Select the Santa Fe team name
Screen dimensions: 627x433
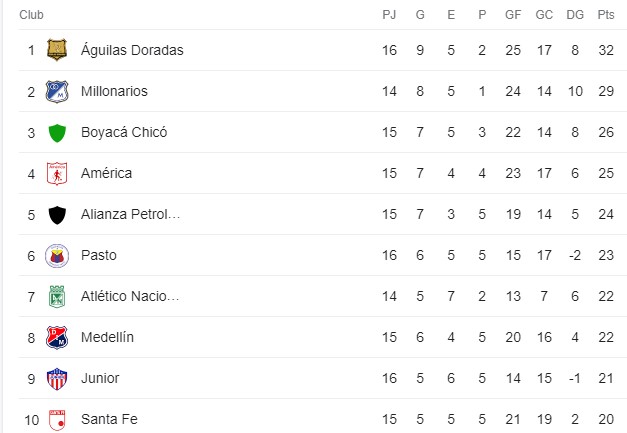pos(109,419)
